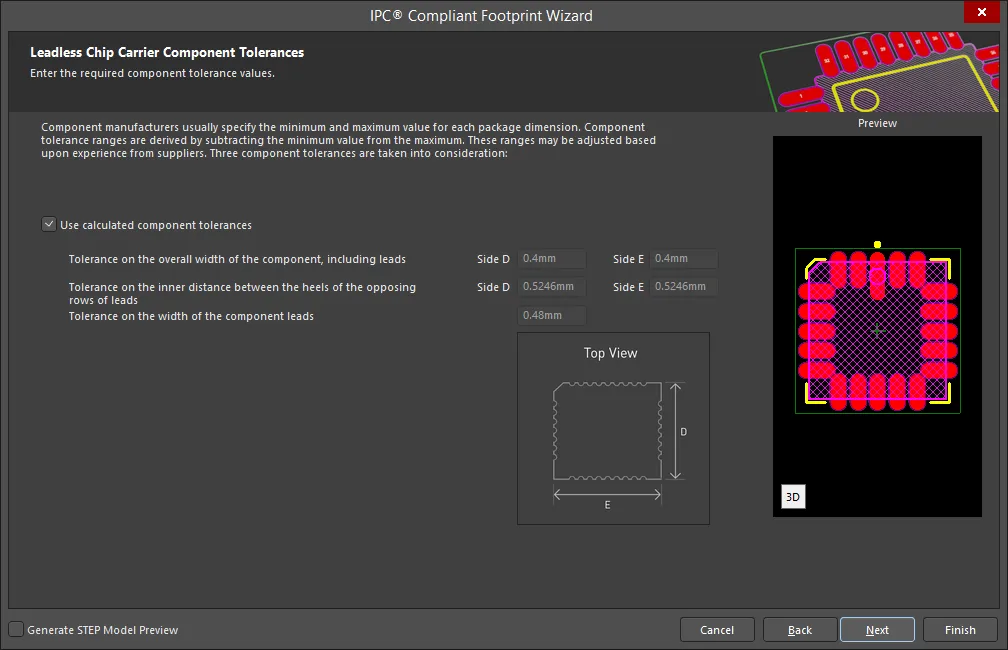This screenshot has width=1008, height=650.
Task: Select the heel distance Side E tolerance field
Action: click(683, 287)
